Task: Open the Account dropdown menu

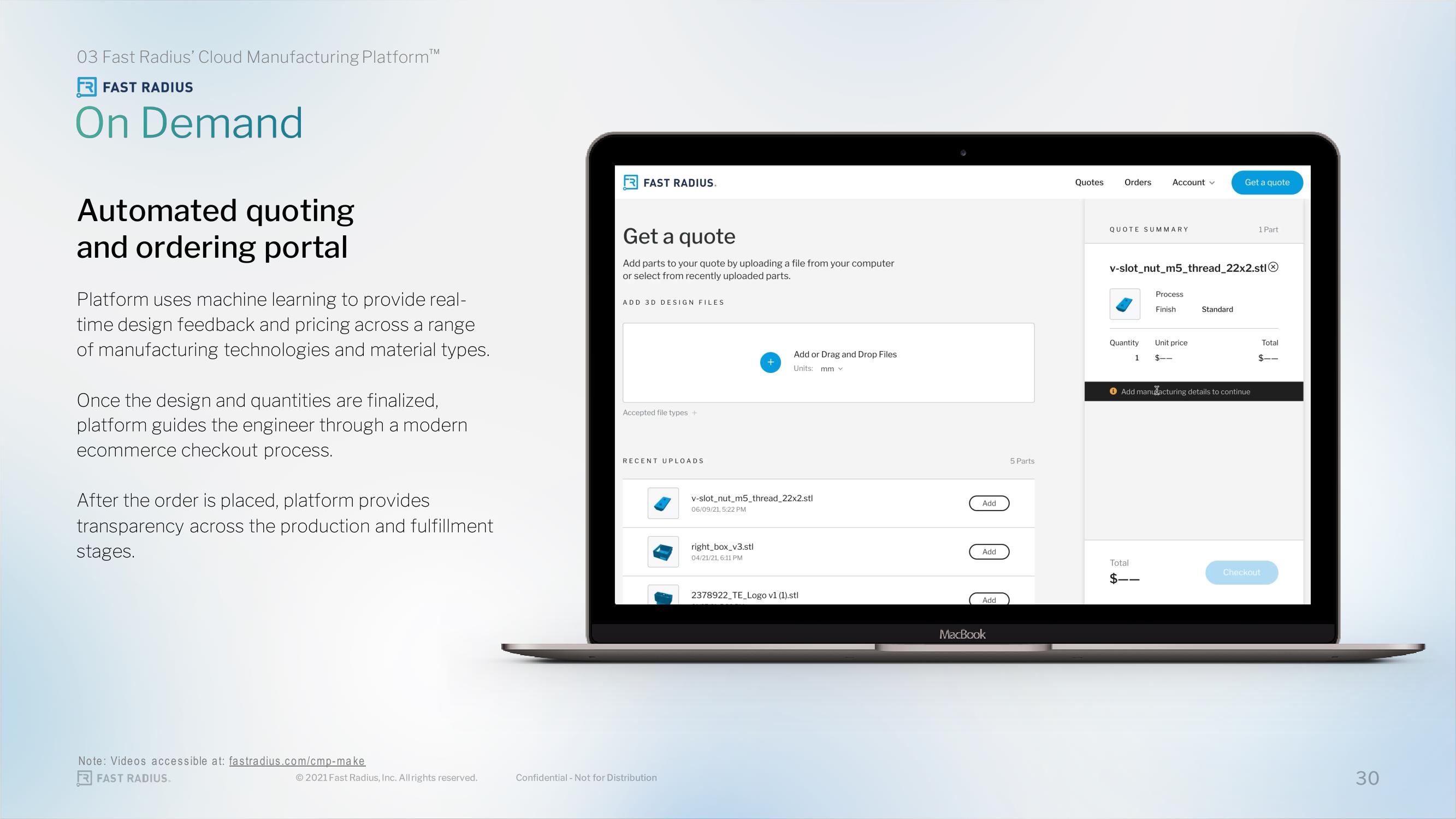Action: (x=1191, y=182)
